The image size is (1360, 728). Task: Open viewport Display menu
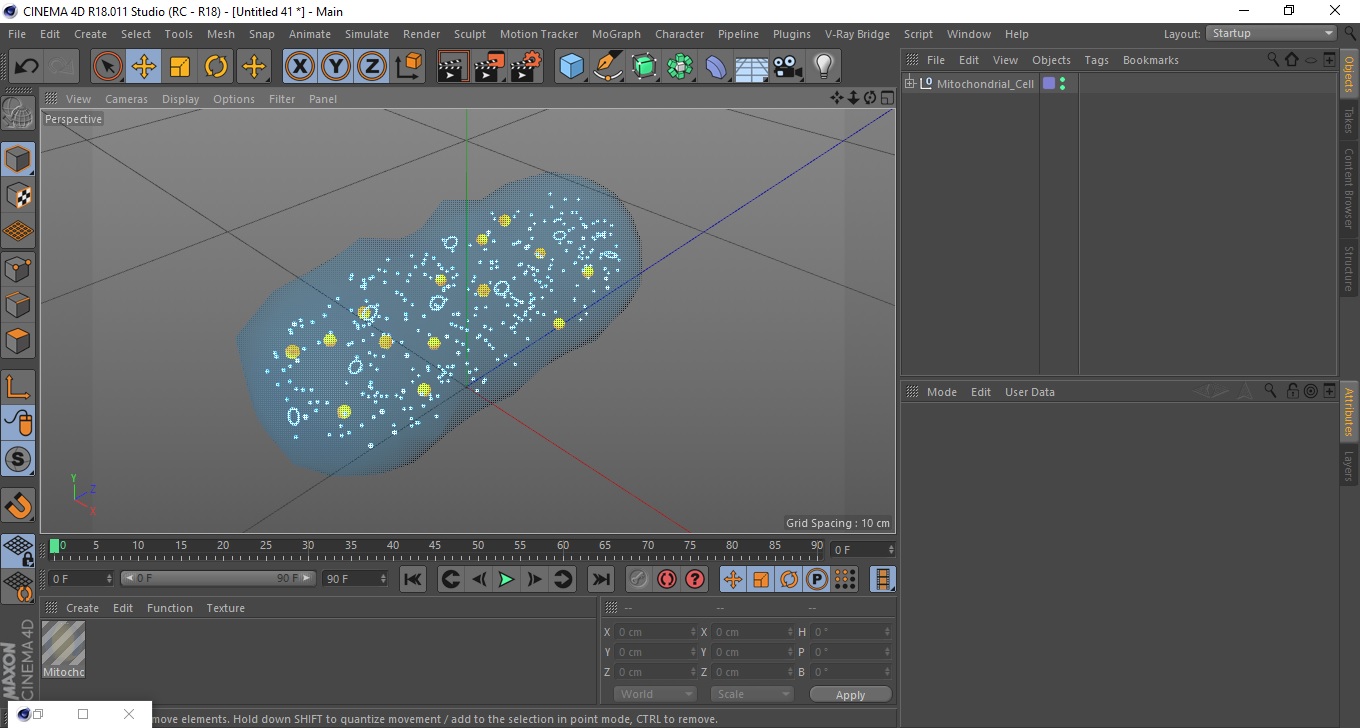click(x=180, y=99)
